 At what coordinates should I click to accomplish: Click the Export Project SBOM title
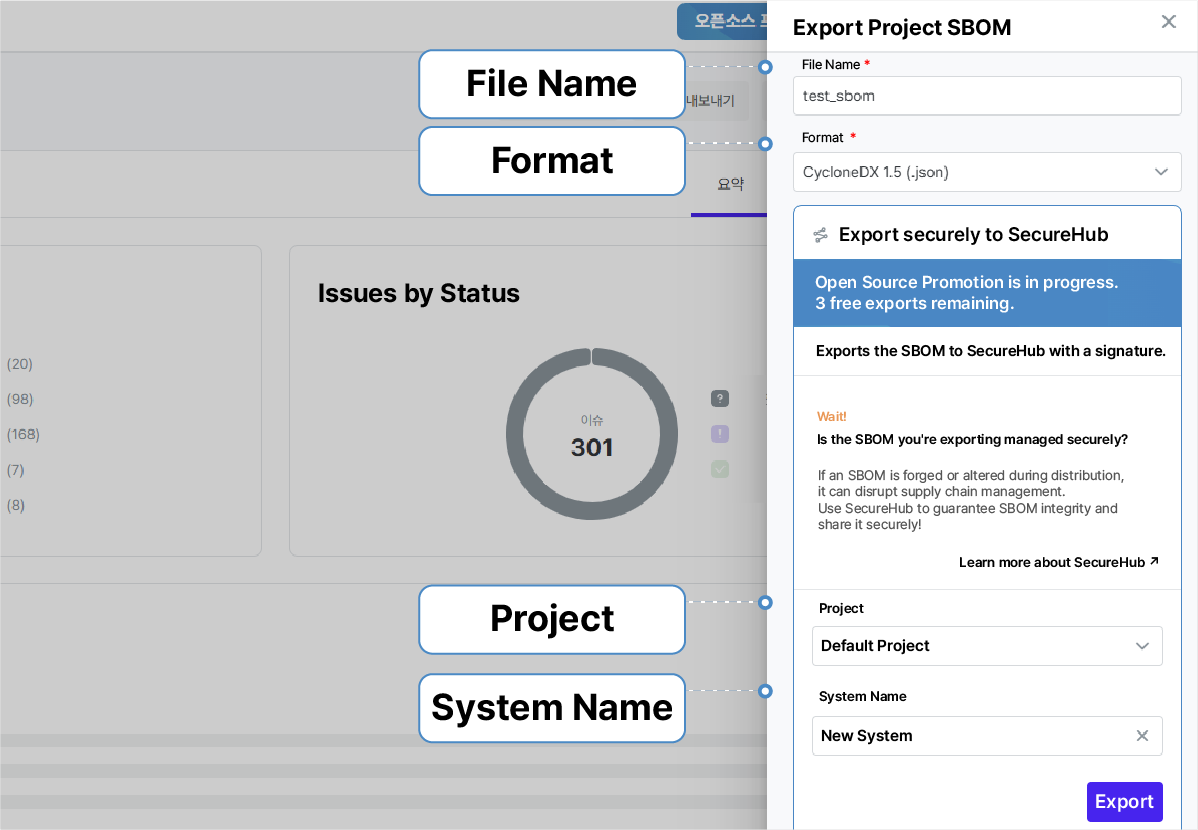(x=902, y=28)
